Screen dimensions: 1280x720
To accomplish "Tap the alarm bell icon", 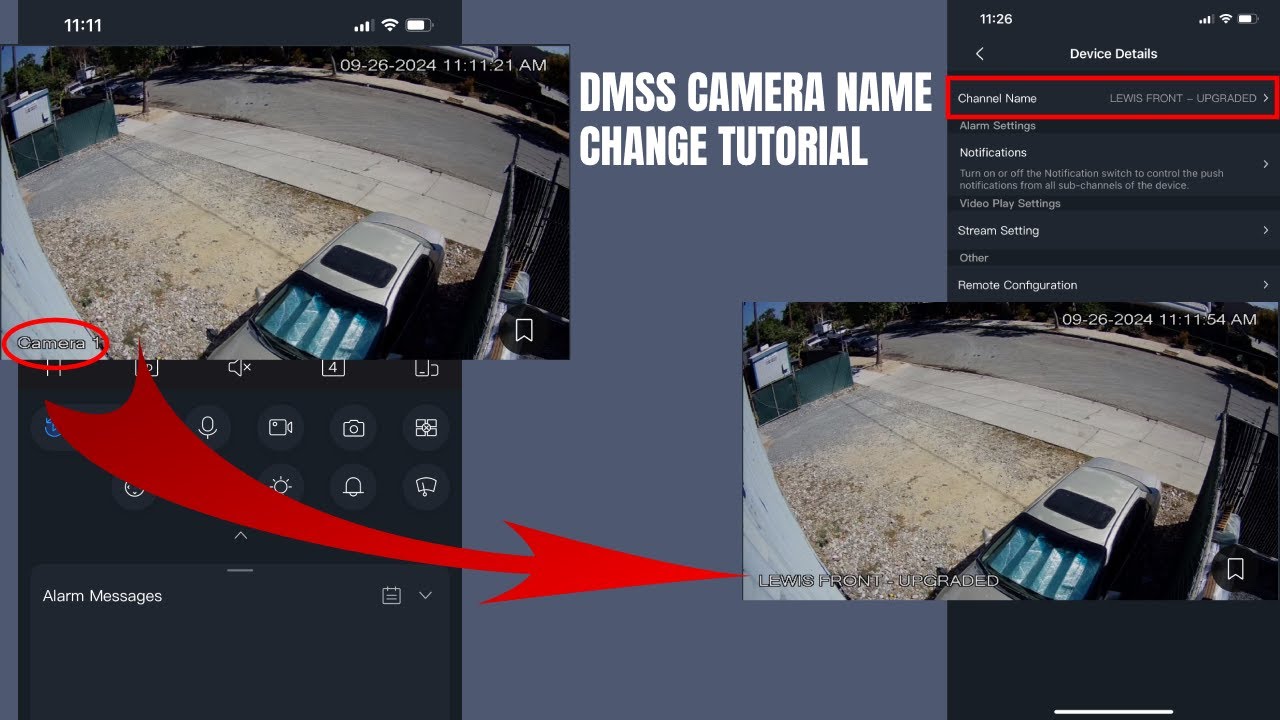I will [353, 486].
